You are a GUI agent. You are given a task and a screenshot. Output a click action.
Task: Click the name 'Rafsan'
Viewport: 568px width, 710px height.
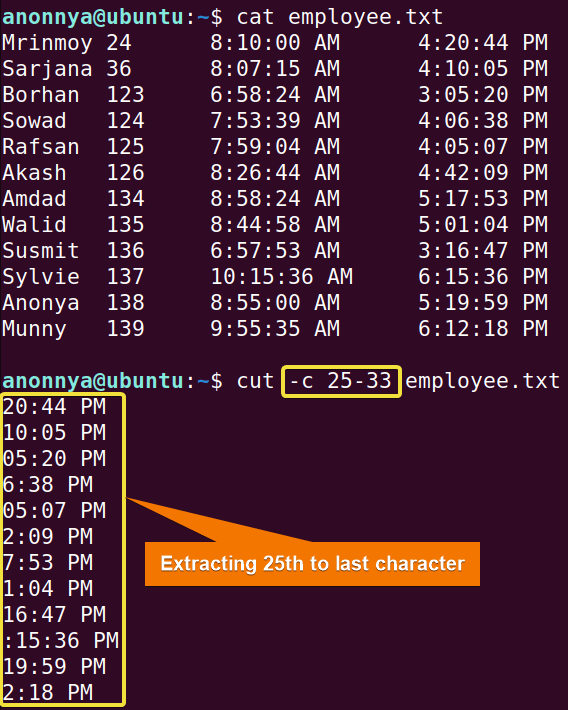click(x=41, y=147)
